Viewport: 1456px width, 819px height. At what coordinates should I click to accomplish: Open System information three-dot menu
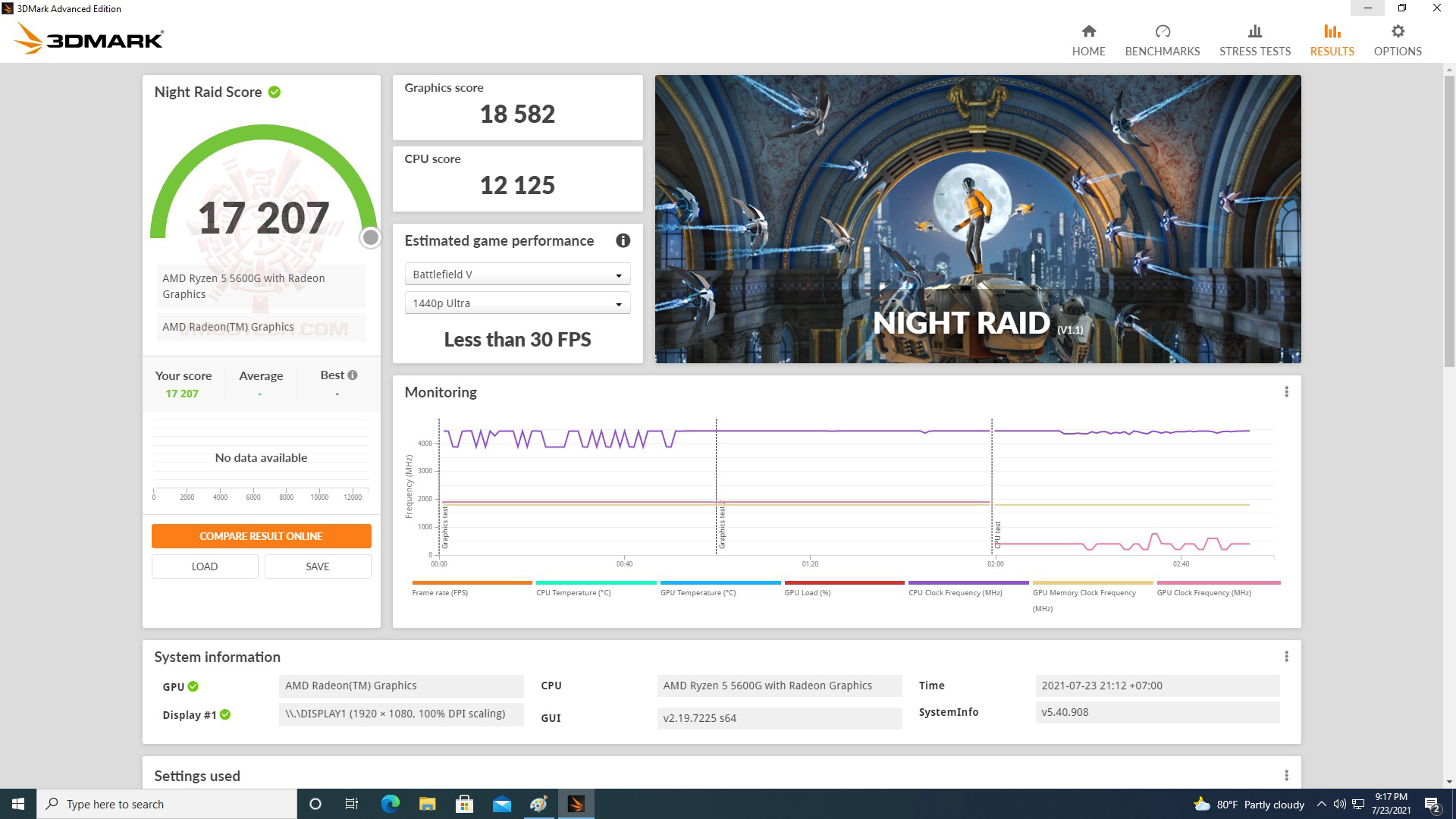click(1285, 657)
